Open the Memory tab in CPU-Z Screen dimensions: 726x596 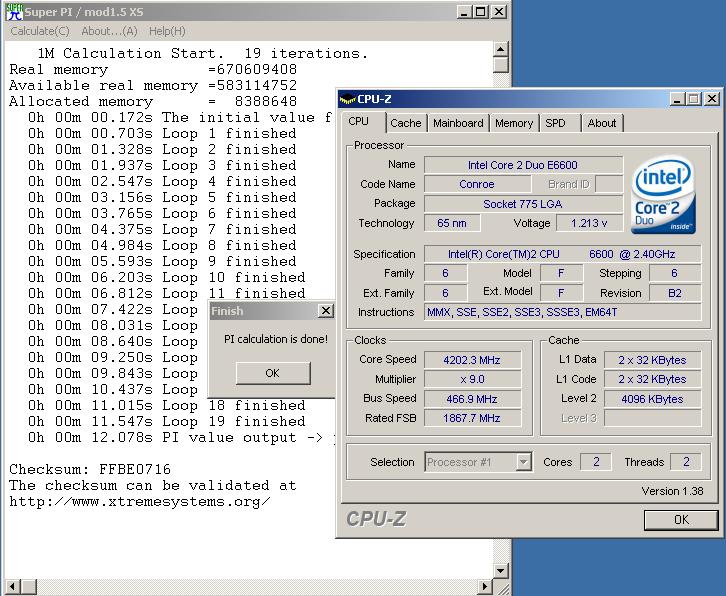pyautogui.click(x=513, y=123)
